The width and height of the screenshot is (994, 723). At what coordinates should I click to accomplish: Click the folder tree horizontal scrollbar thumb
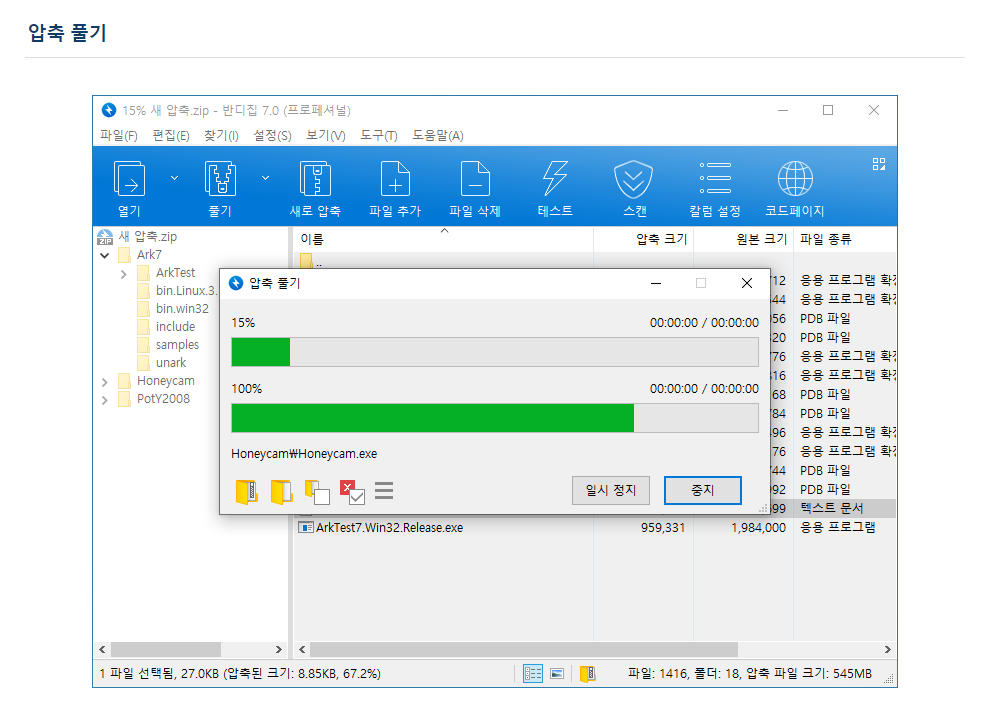pyautogui.click(x=166, y=649)
